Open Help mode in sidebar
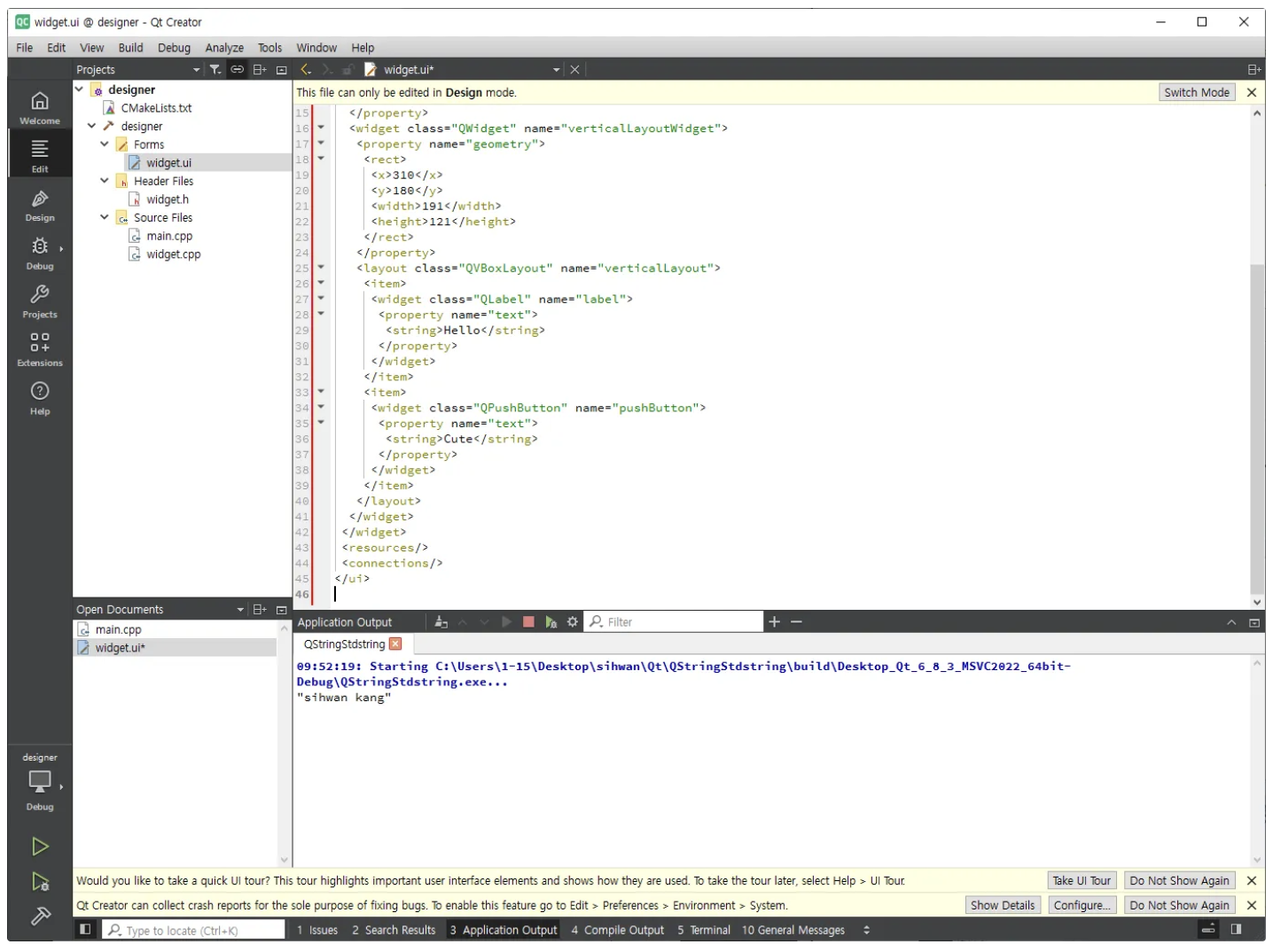 (40, 399)
